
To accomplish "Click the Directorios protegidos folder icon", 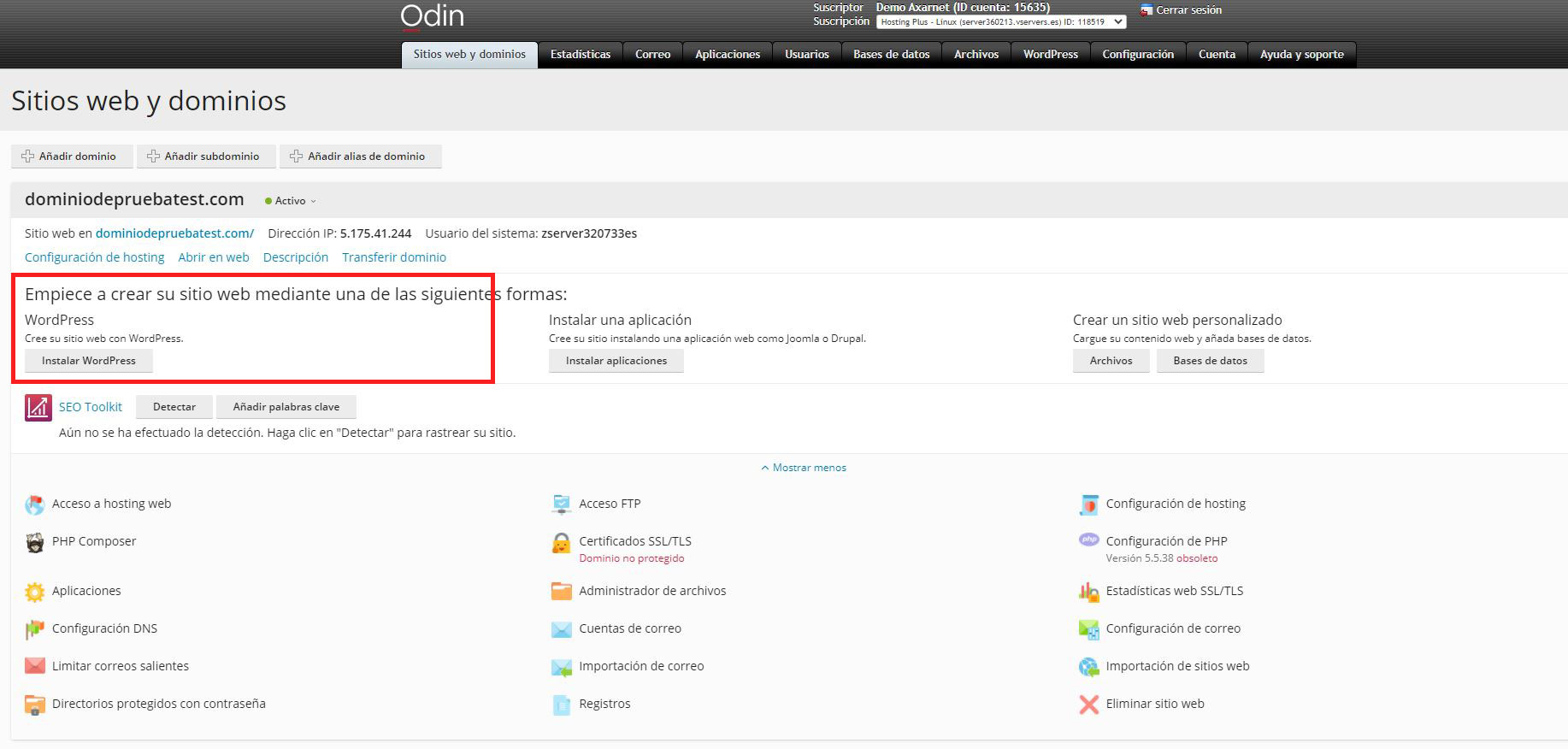I will click(34, 705).
